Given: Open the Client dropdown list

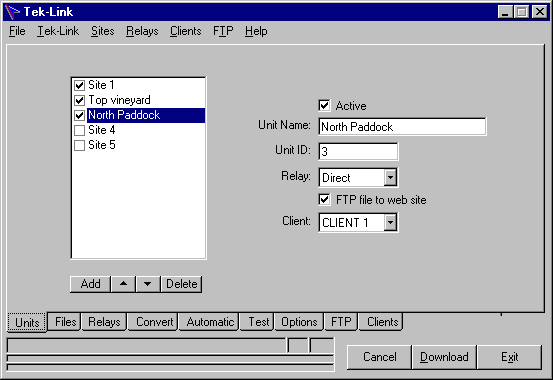Looking at the screenshot, I should [x=390, y=223].
